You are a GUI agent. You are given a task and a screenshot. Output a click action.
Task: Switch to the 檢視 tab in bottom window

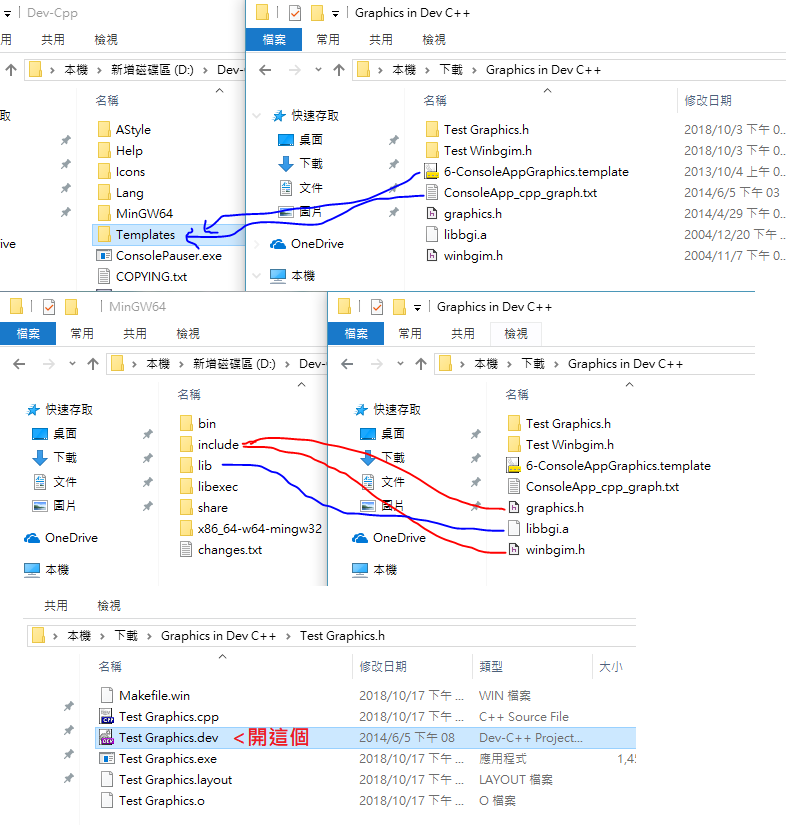(109, 606)
